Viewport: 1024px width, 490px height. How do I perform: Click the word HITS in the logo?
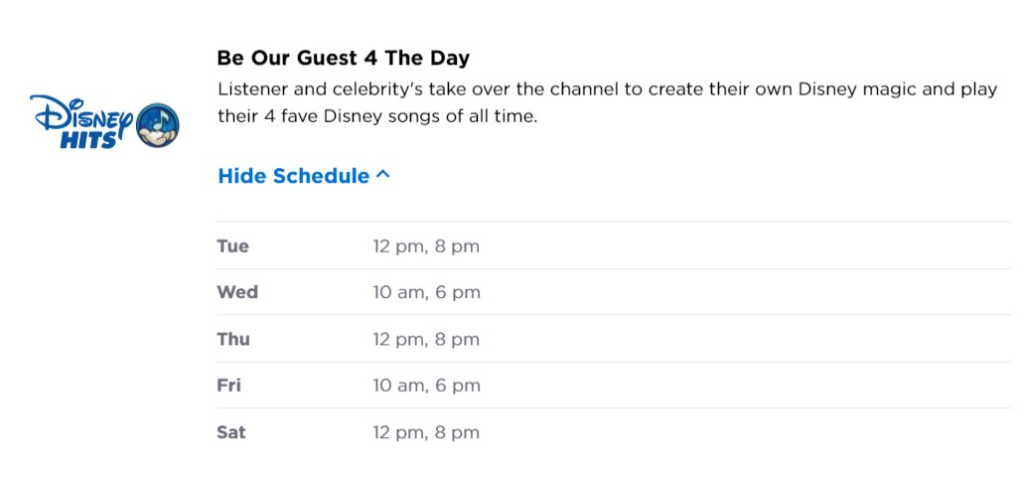[x=89, y=139]
